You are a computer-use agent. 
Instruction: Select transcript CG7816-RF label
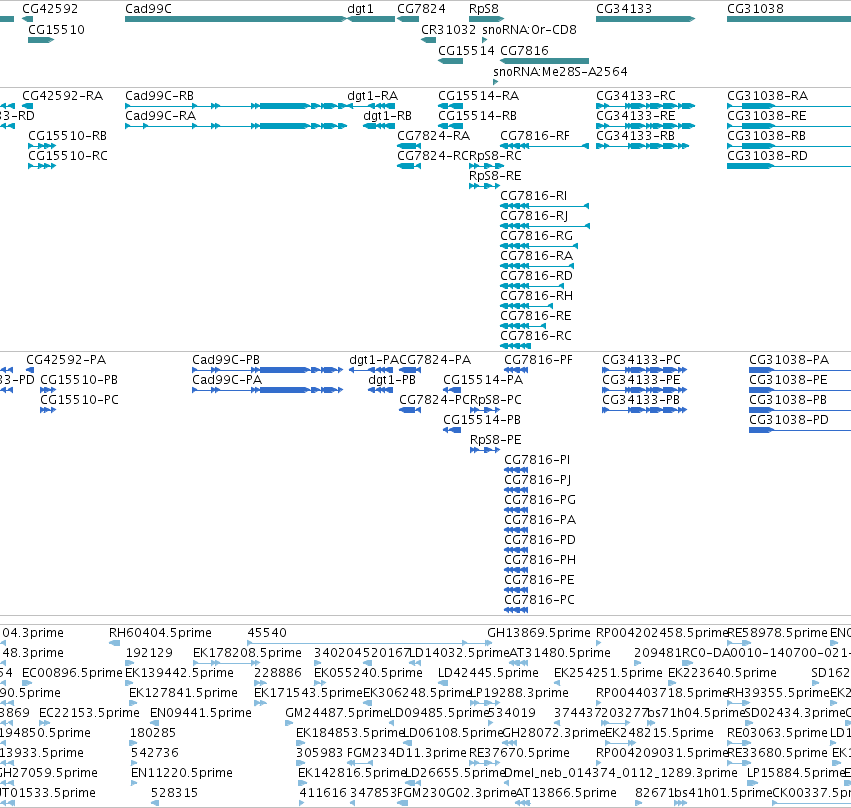535,136
